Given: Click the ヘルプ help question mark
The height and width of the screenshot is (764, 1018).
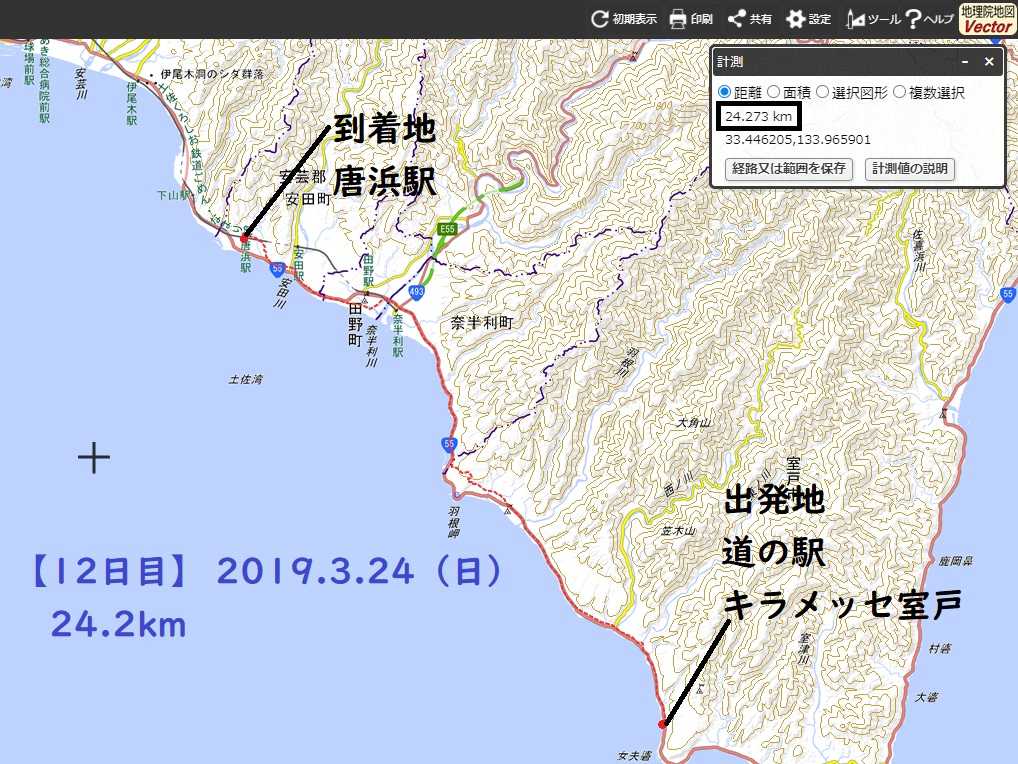Looking at the screenshot, I should 913,19.
